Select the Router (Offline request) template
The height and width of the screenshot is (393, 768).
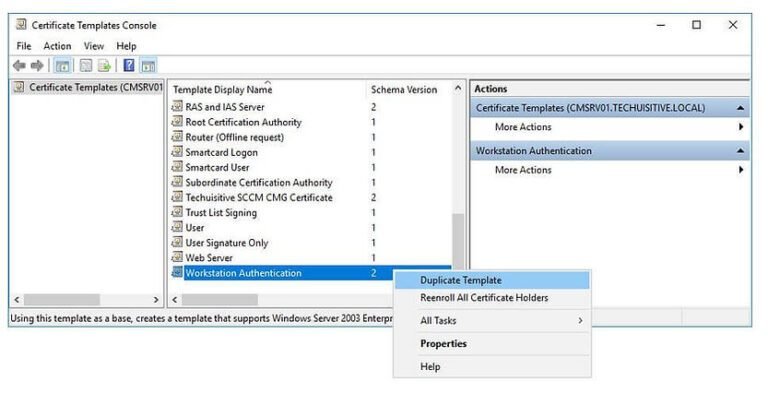(x=235, y=137)
